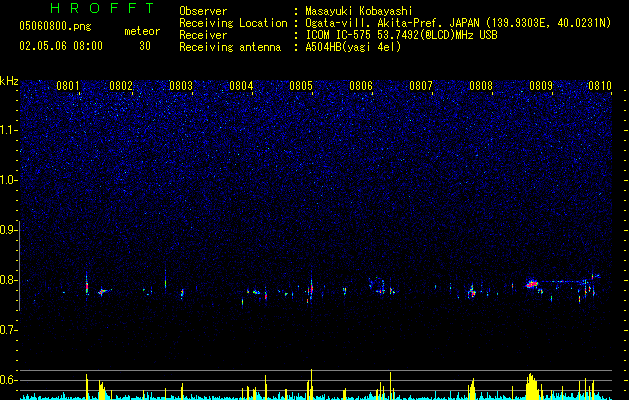The width and height of the screenshot is (629, 400).
Task: Click the date stamp 02.05.06 08:00
Action: pos(61,46)
